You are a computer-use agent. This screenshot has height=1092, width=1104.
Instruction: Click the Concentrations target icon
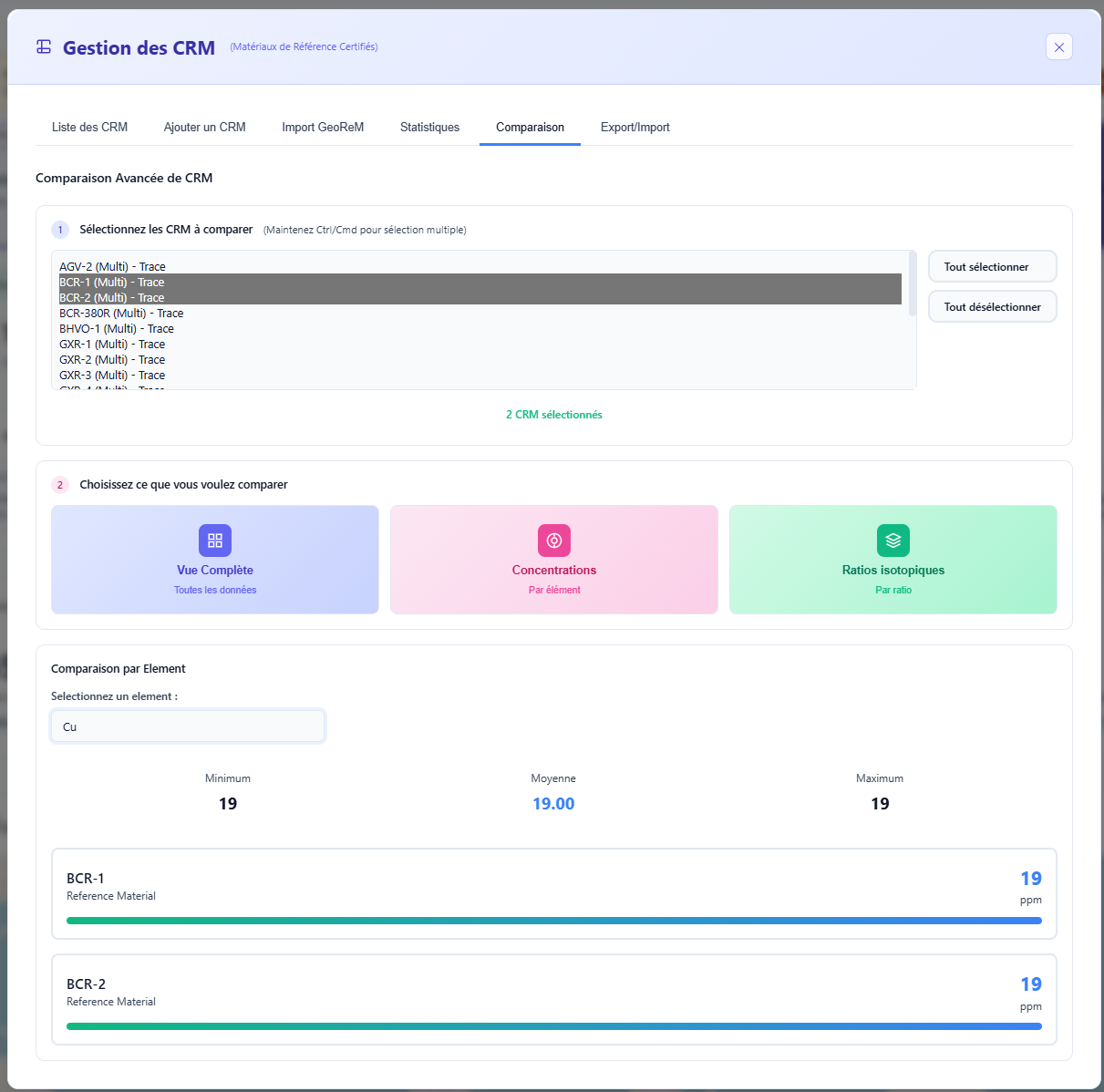click(x=553, y=540)
